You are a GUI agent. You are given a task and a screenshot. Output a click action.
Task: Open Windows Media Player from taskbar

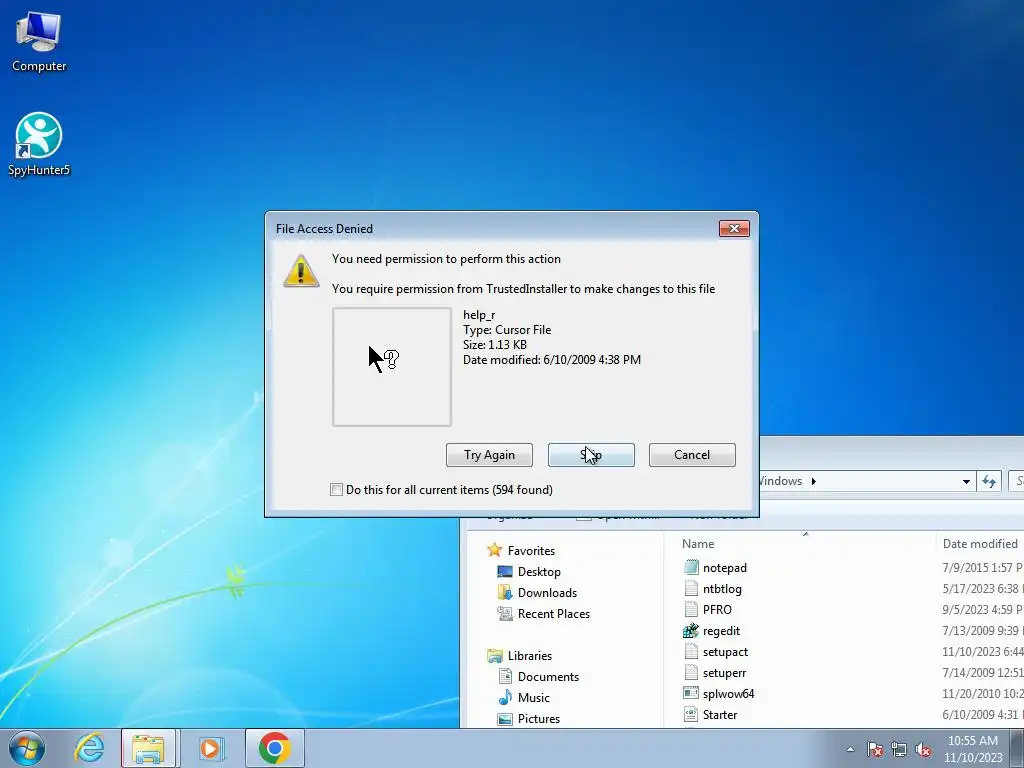click(x=210, y=748)
